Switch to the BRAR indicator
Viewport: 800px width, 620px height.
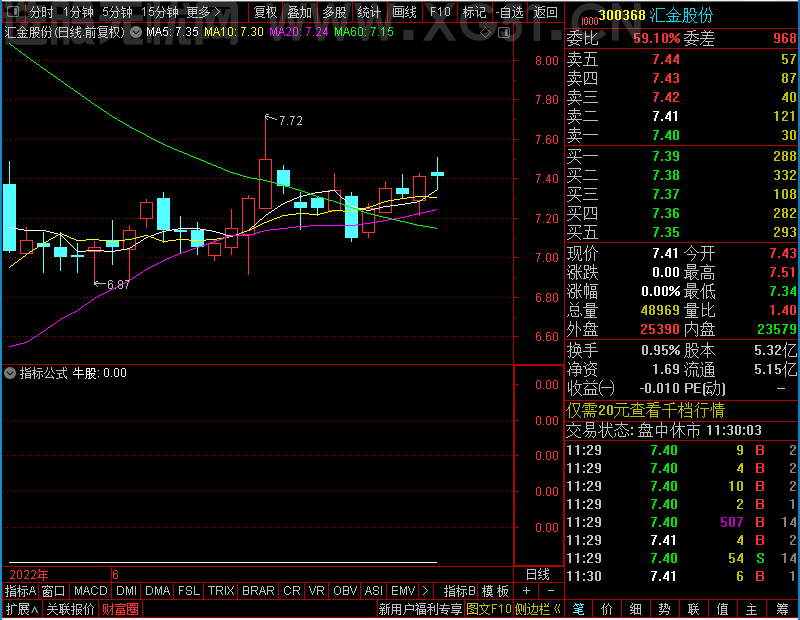258,591
